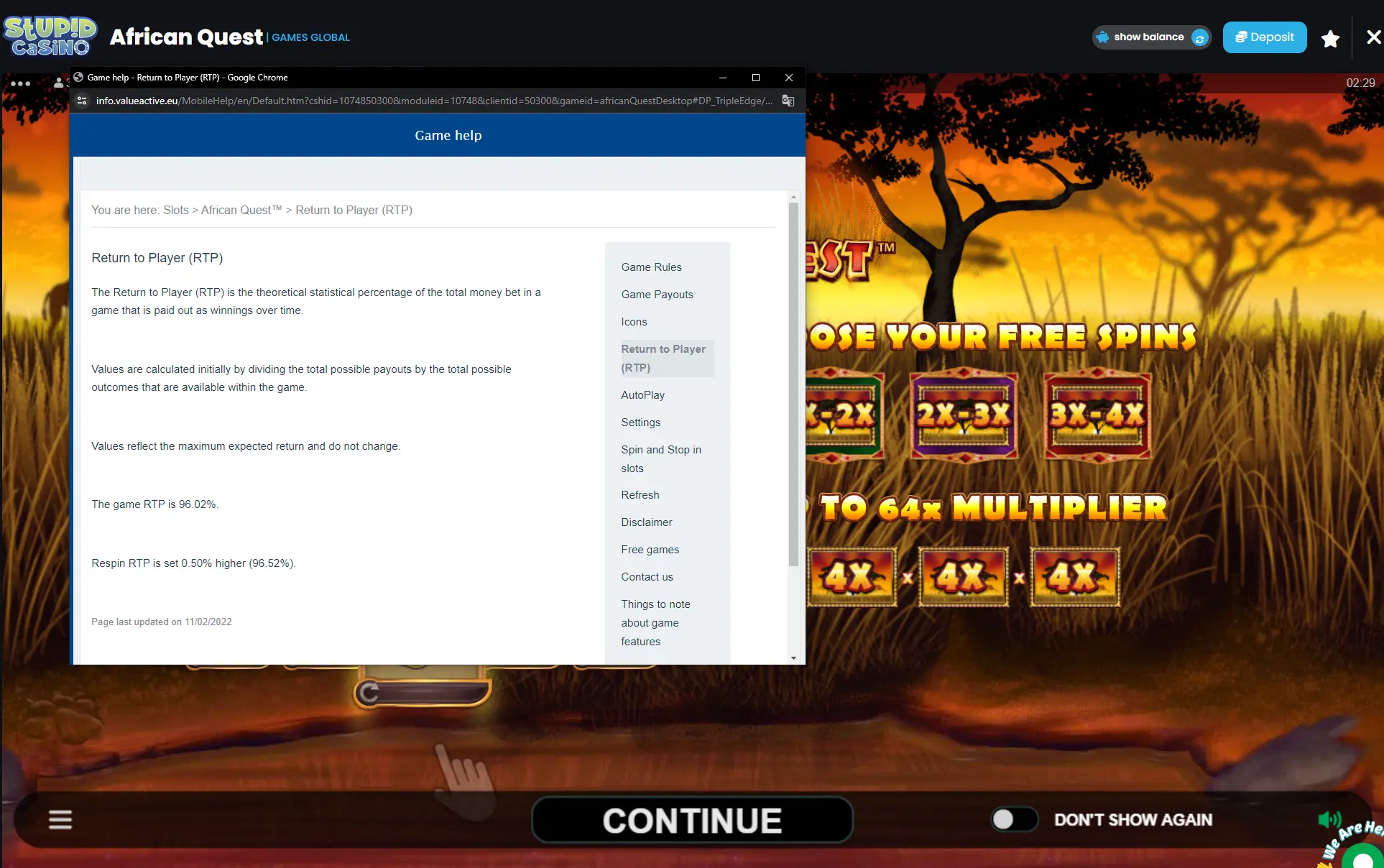
Task: Open Free games help topic
Action: click(650, 550)
